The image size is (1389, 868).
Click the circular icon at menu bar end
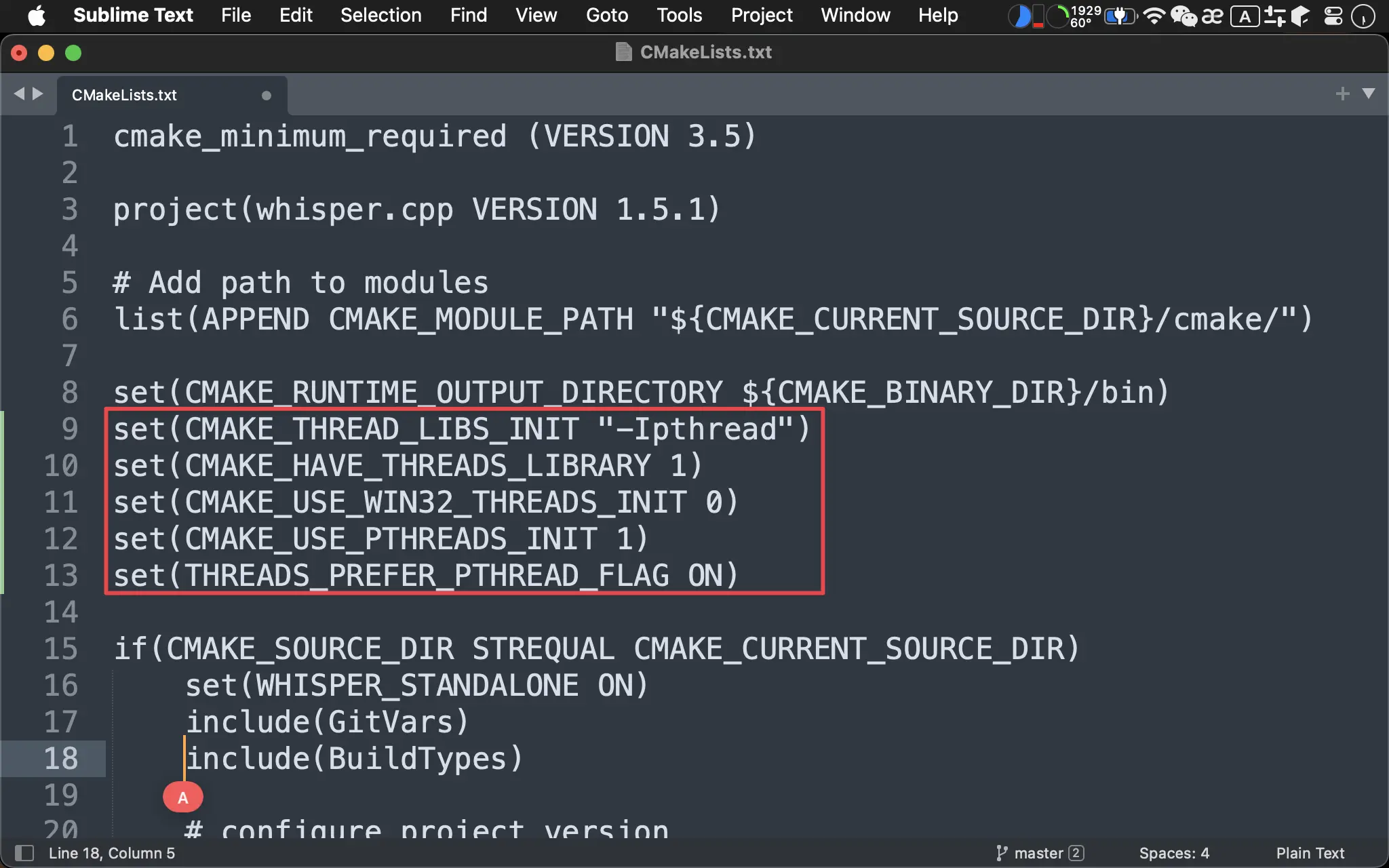coord(1363,16)
